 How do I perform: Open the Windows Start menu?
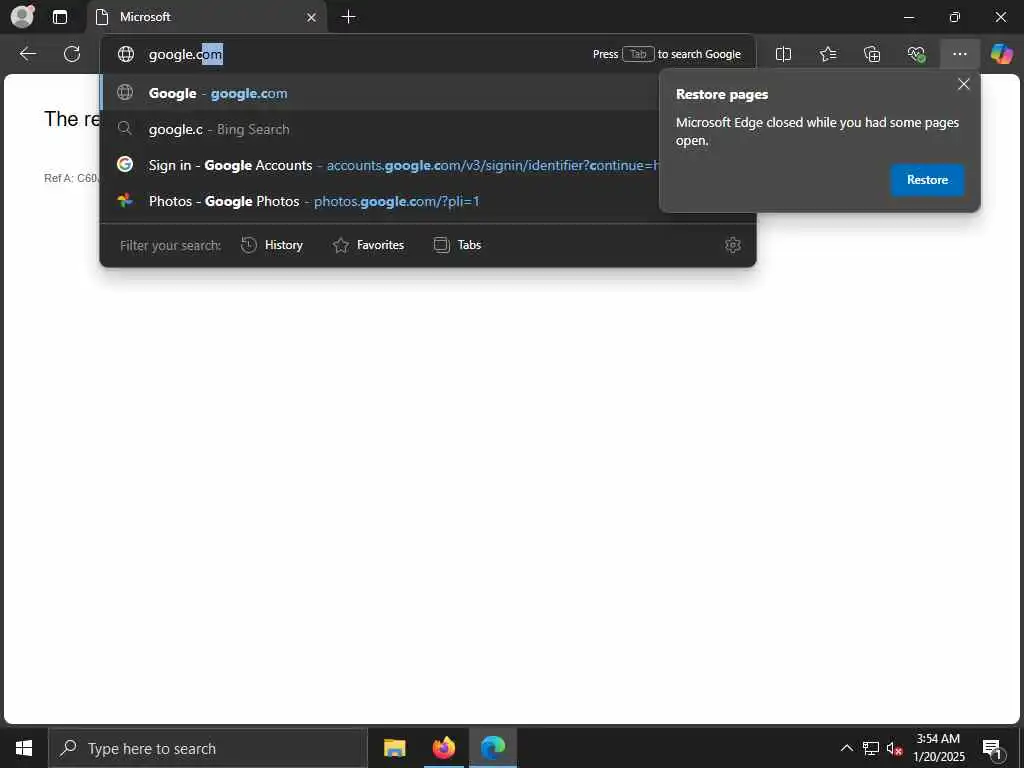pos(24,748)
